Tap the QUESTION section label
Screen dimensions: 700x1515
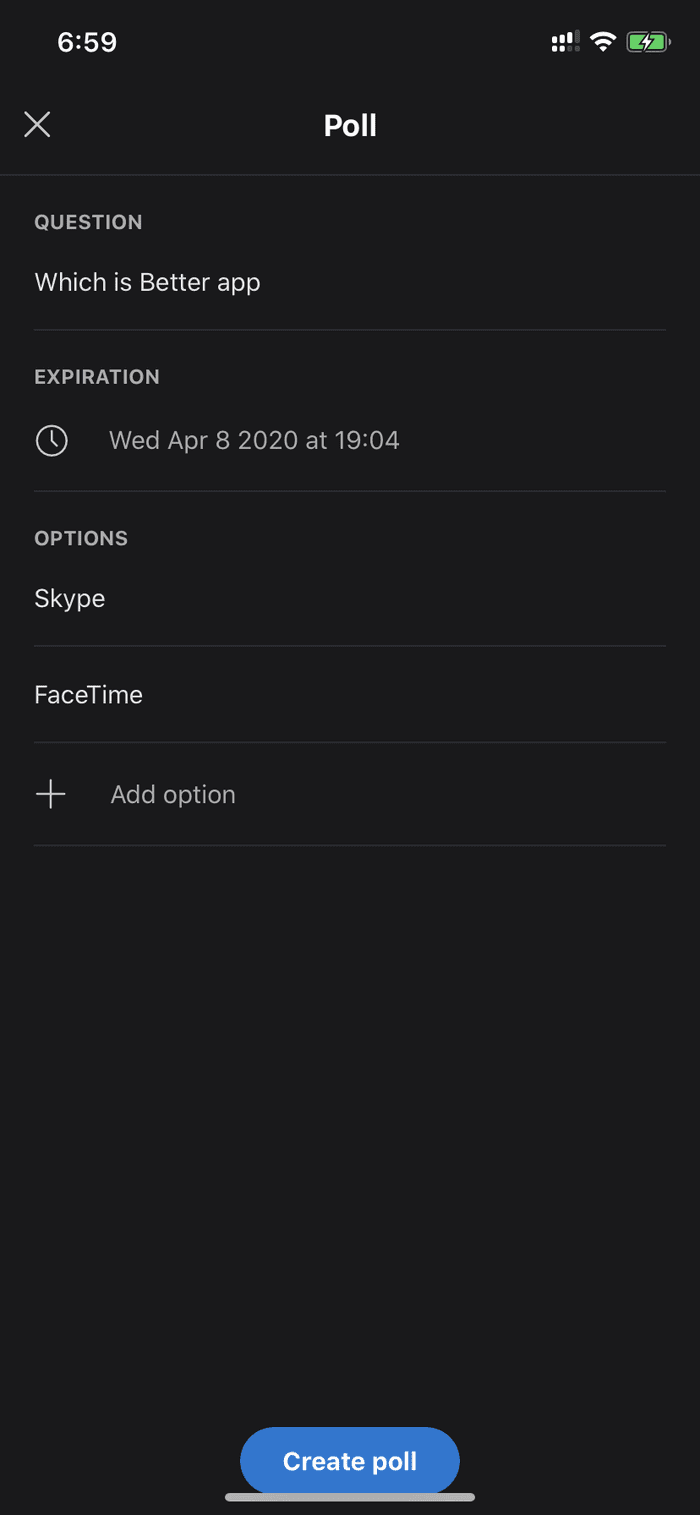tap(88, 222)
